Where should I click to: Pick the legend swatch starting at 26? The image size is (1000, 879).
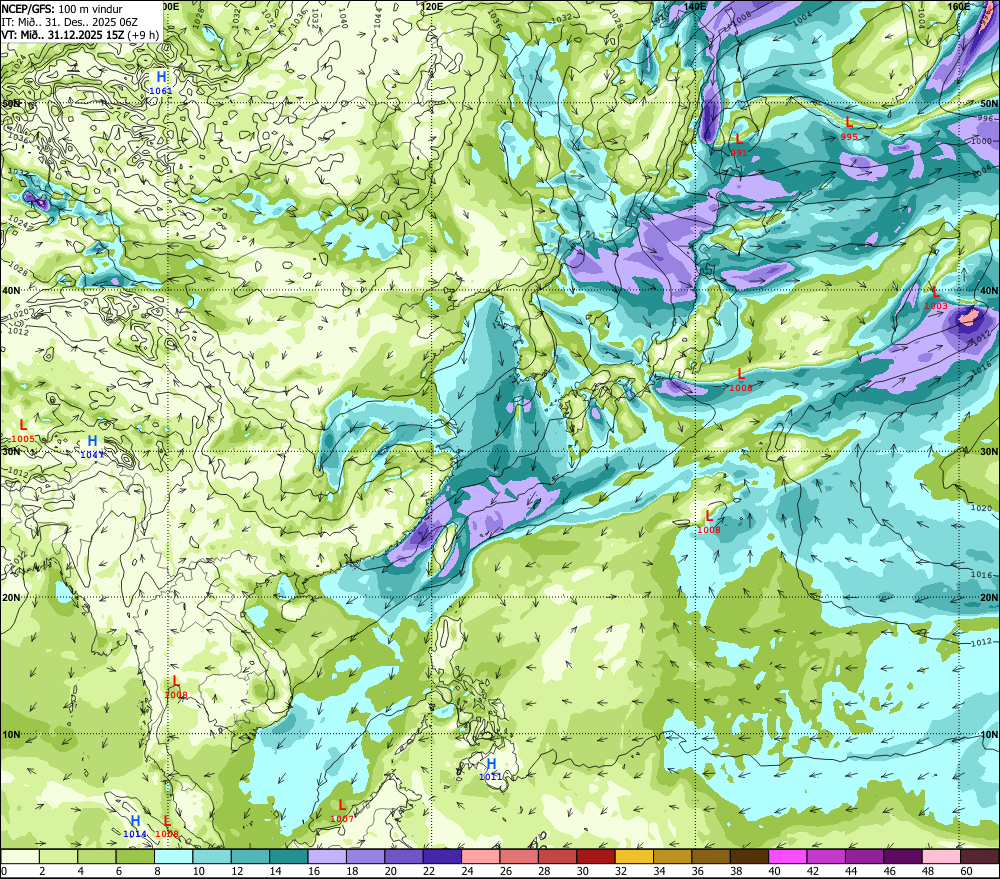point(519,856)
